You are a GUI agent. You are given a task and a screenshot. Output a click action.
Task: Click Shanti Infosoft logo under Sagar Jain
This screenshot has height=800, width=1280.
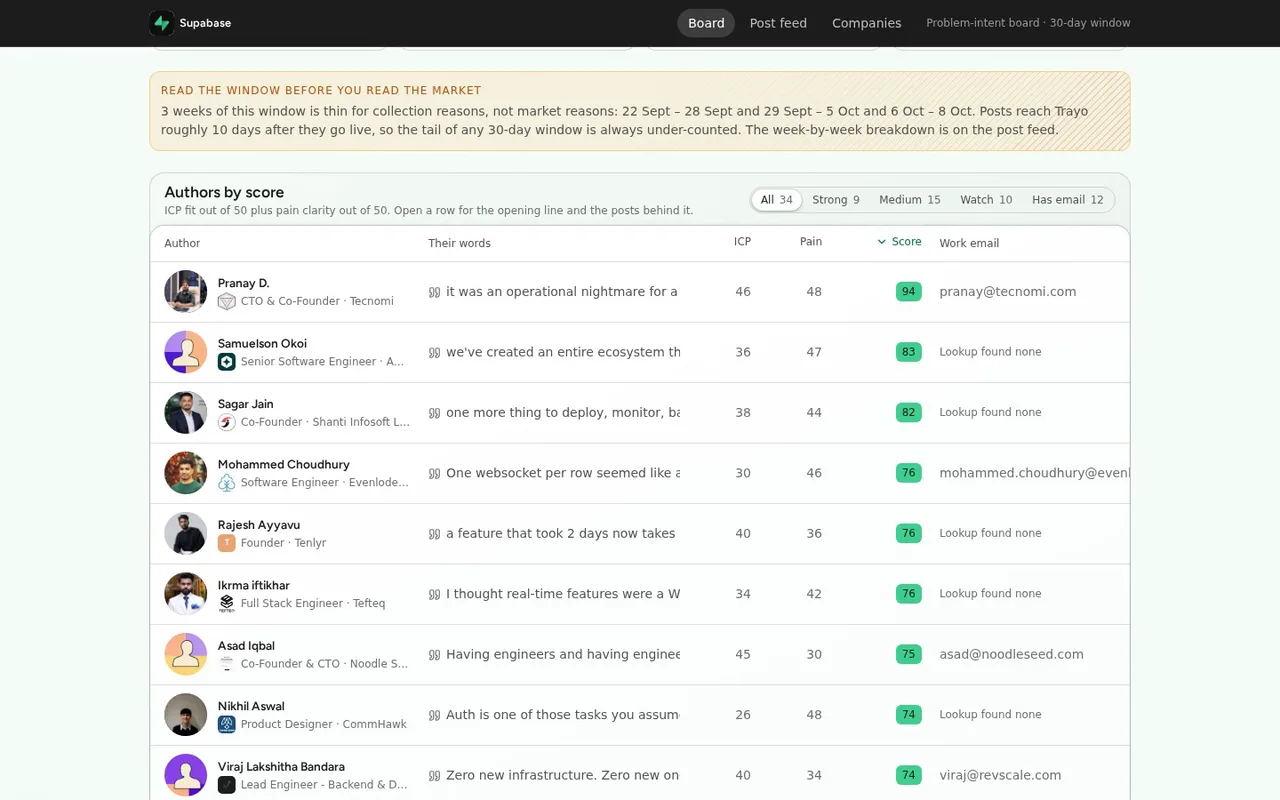point(227,422)
